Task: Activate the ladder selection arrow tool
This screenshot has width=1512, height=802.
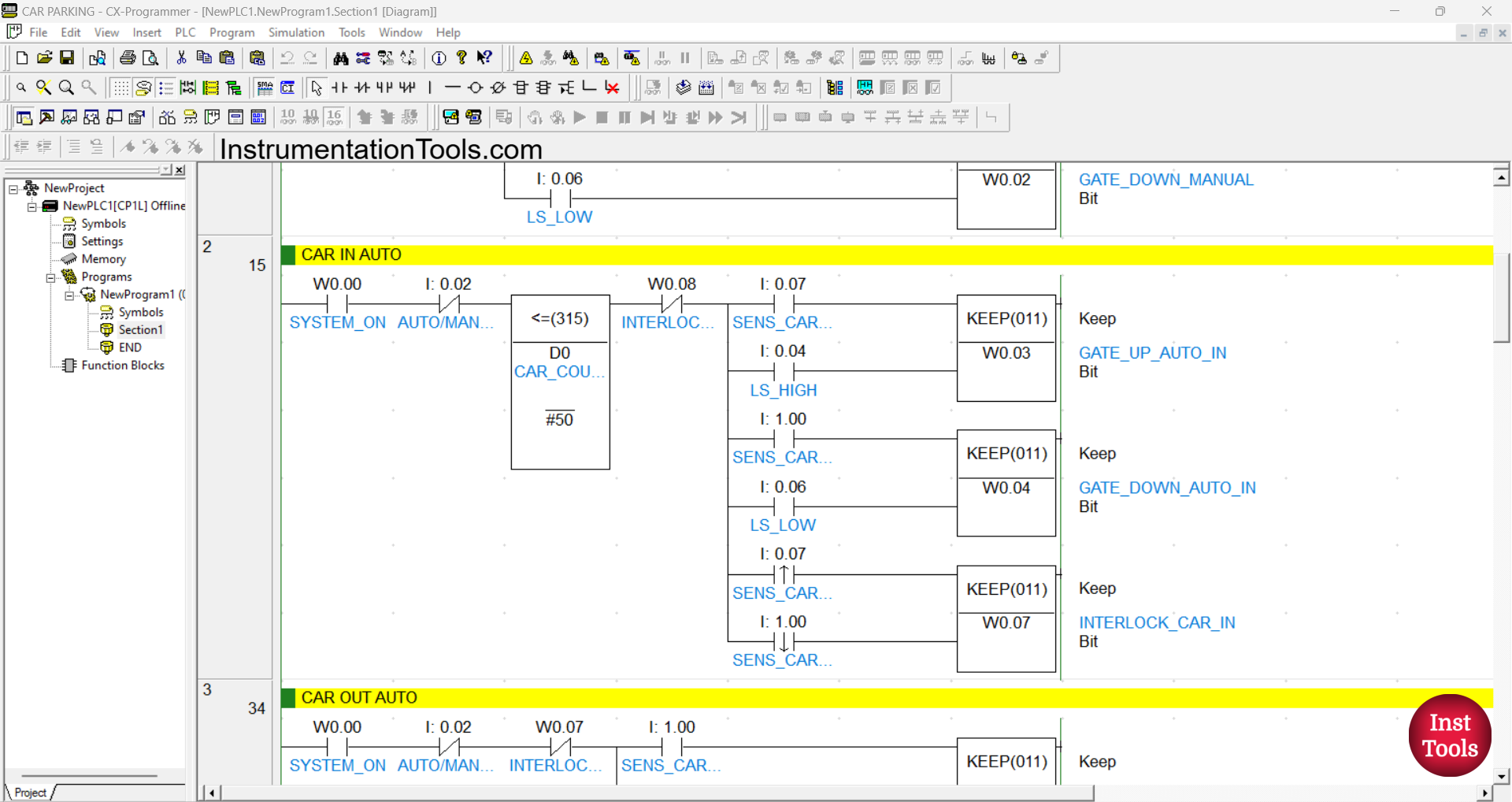Action: 316,87
